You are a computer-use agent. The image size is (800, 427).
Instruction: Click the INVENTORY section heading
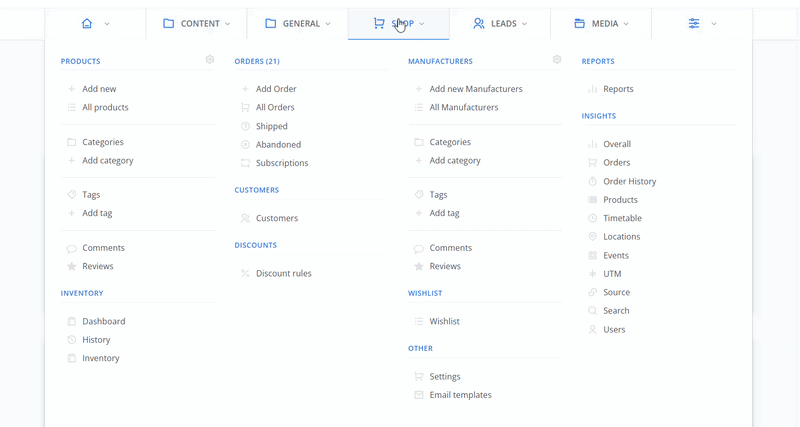82,293
